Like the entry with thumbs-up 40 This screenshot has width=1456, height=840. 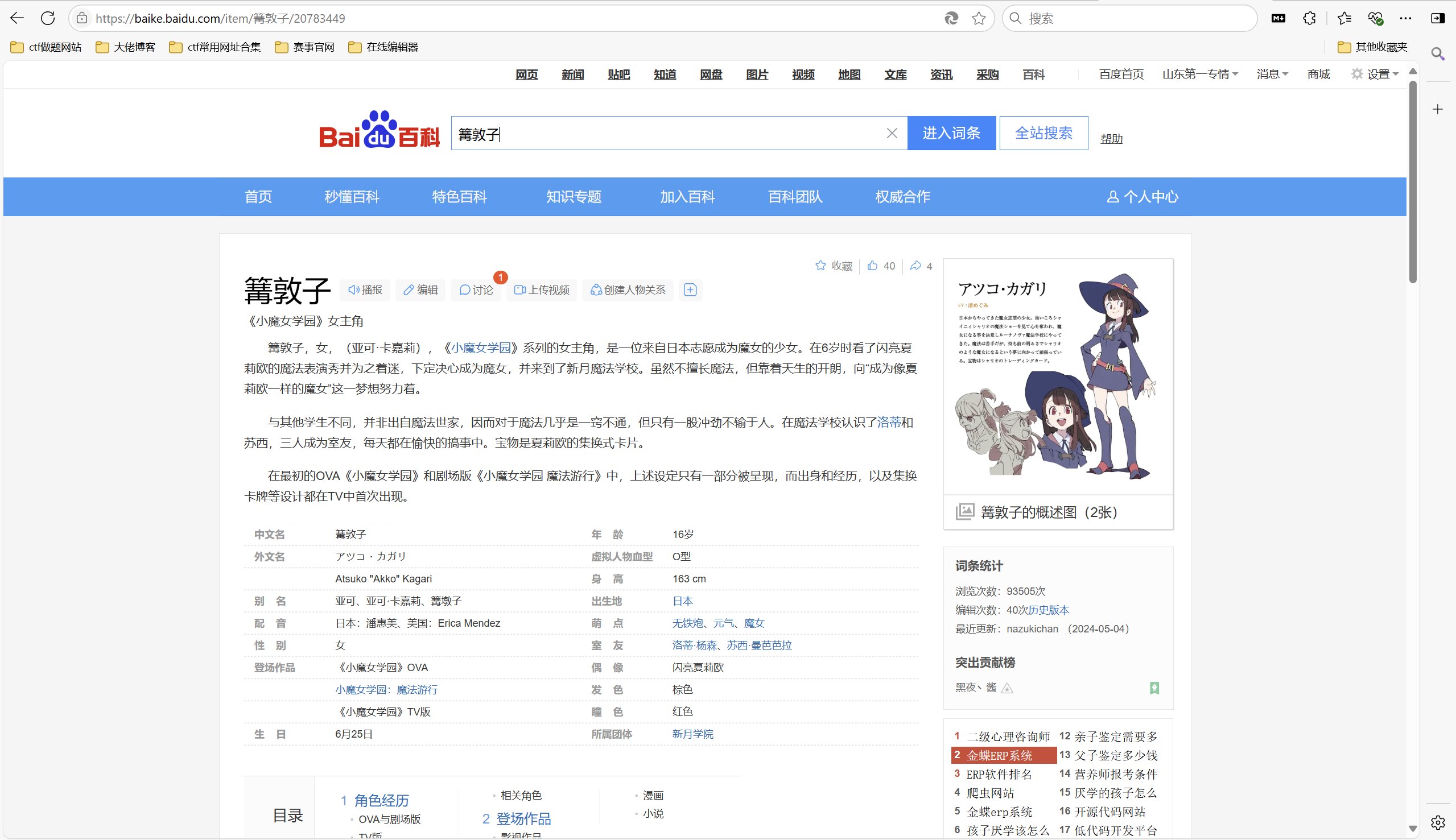881,266
